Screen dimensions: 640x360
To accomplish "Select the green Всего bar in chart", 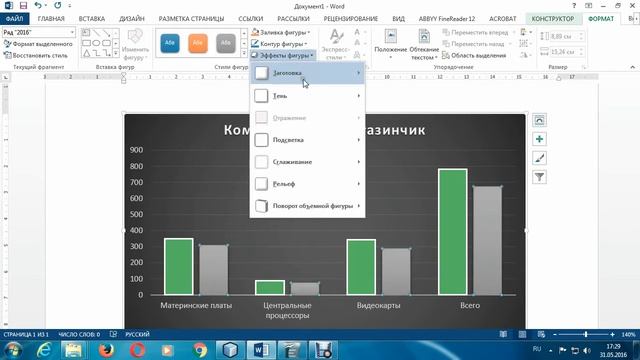I will click(453, 231).
